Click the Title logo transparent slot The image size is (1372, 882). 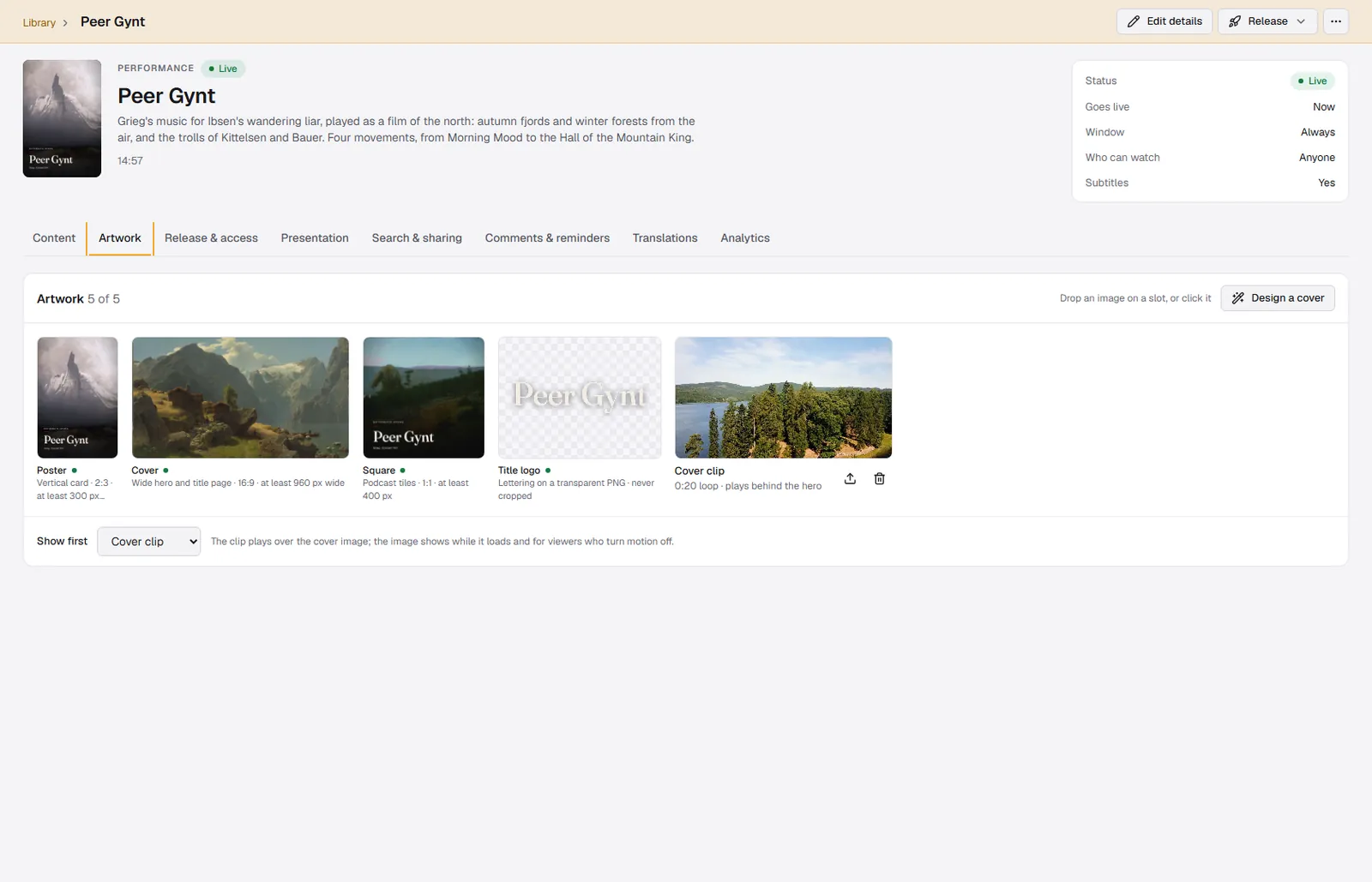click(x=580, y=398)
